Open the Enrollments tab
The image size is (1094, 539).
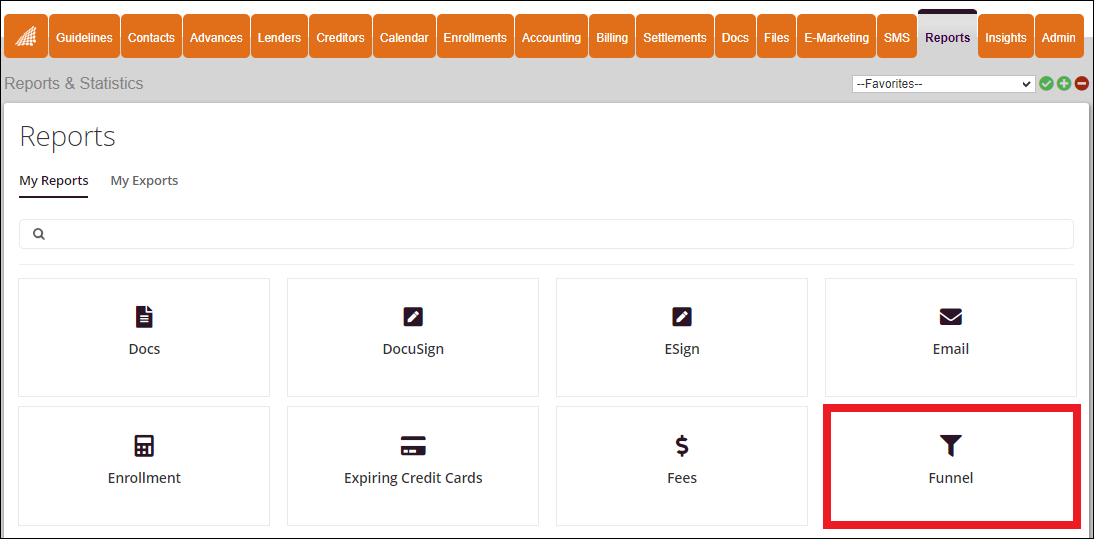[475, 36]
